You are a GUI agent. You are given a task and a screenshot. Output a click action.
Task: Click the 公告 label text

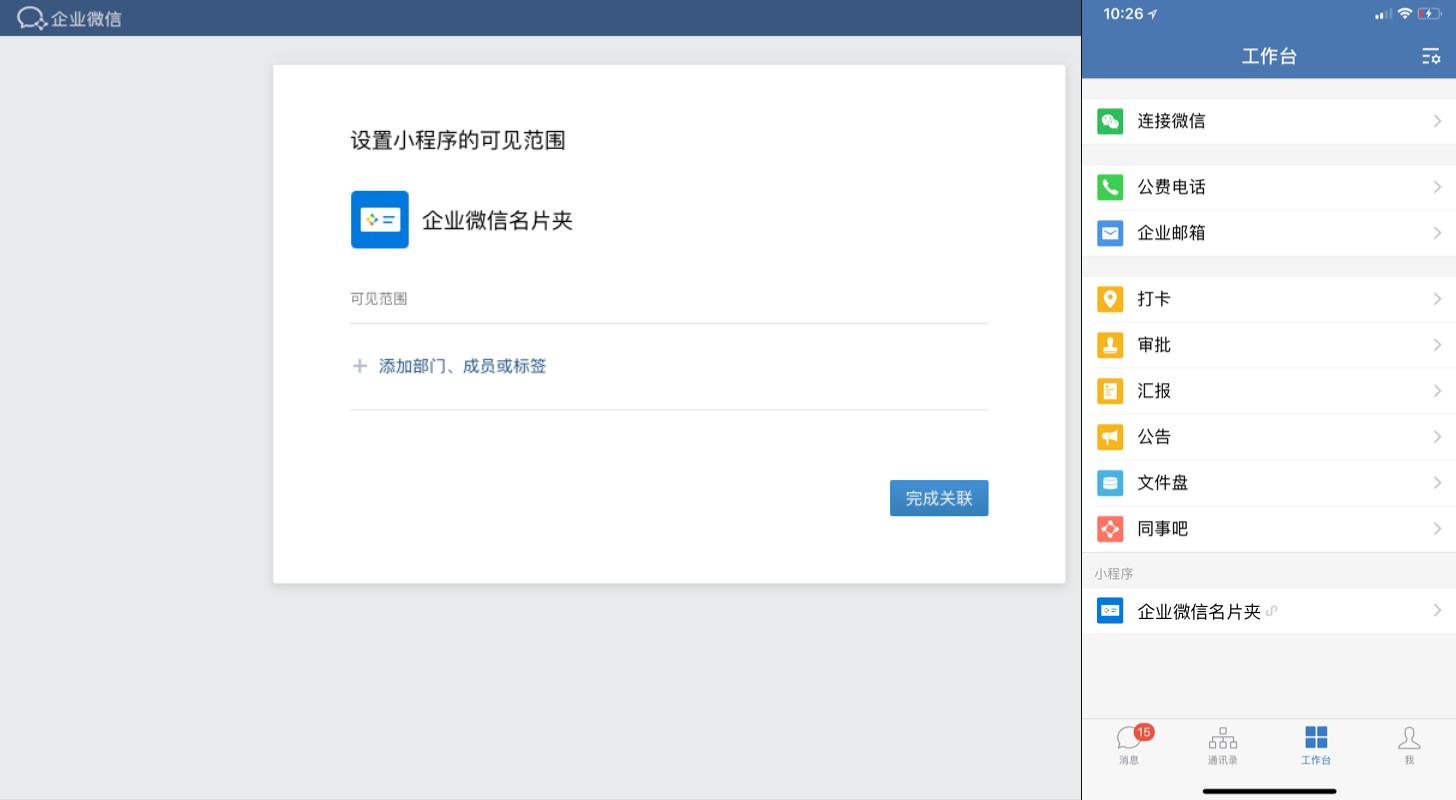[x=1154, y=437]
